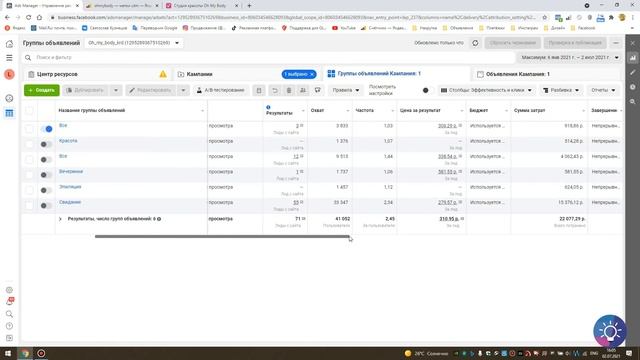Click the red L account avatar
The image size is (640, 360).
click(9, 74)
